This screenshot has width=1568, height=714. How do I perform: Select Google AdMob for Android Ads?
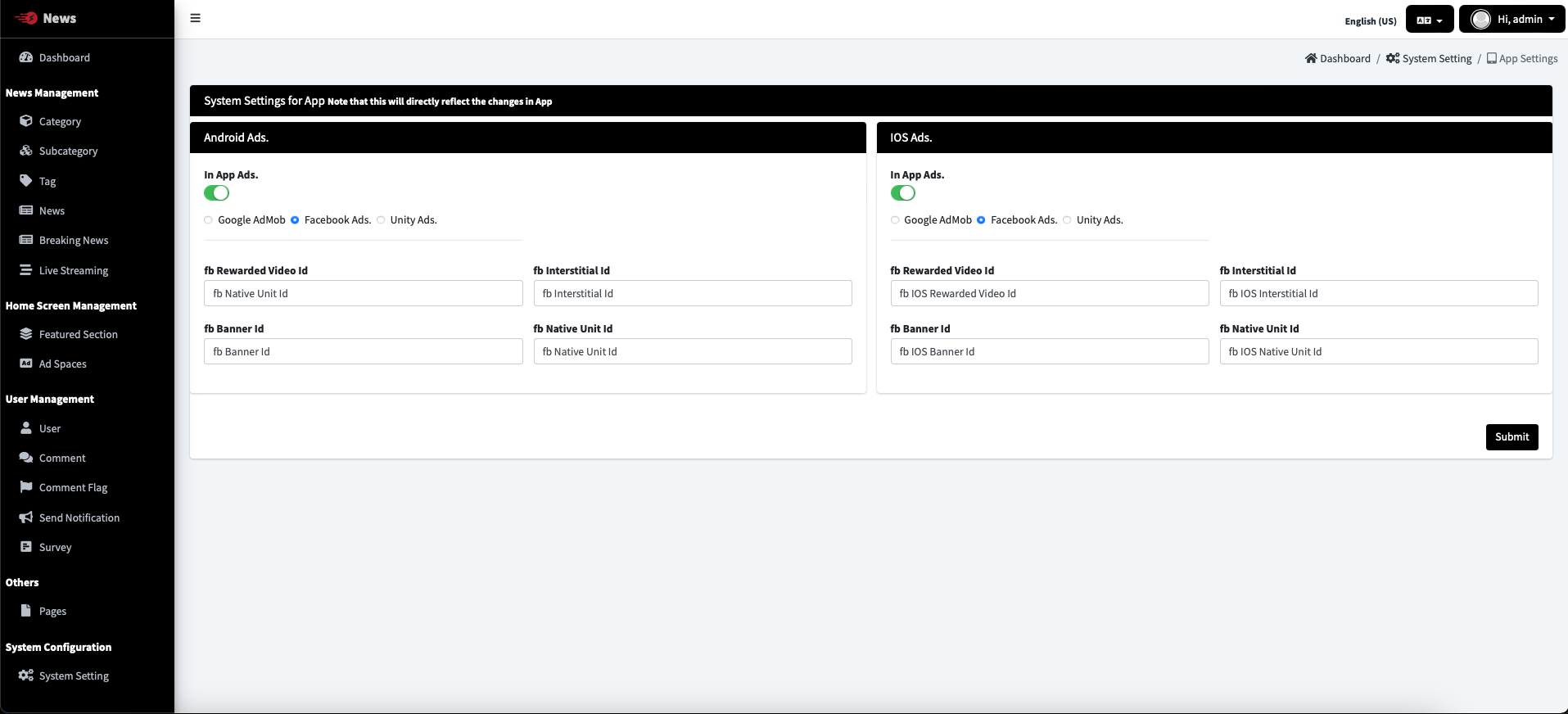tap(209, 220)
